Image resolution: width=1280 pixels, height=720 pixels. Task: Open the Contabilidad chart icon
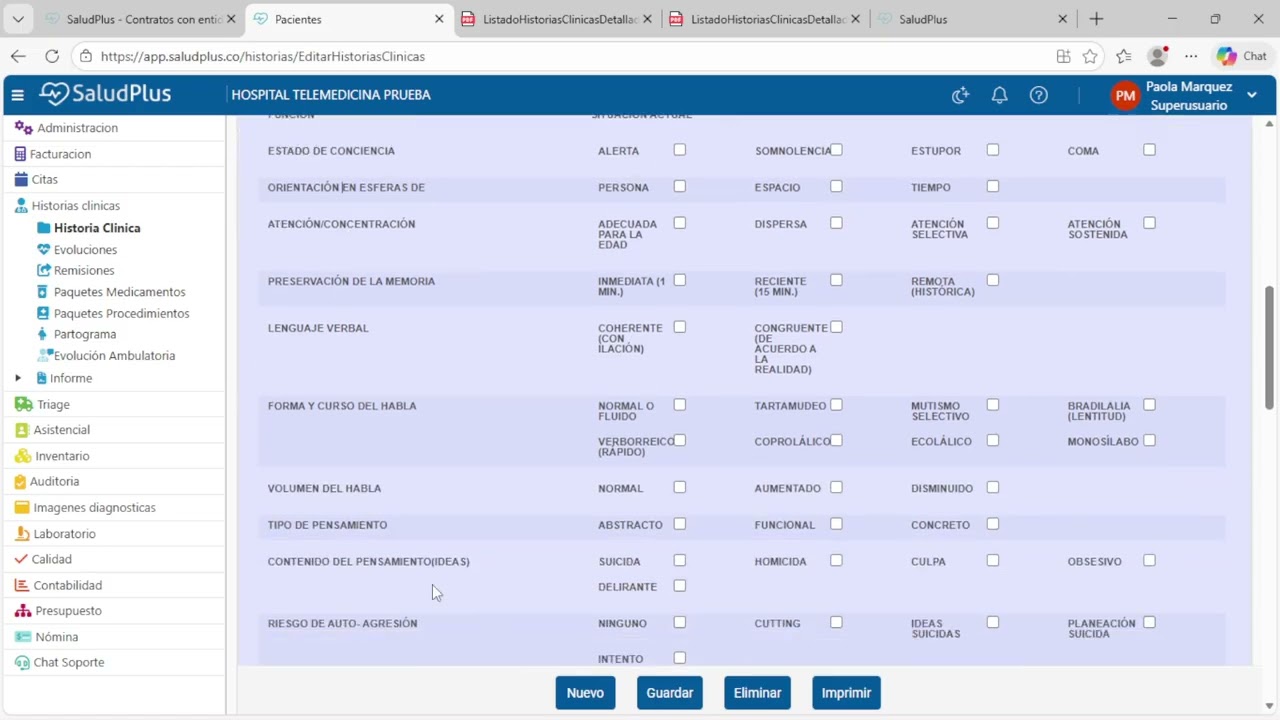tap(22, 585)
